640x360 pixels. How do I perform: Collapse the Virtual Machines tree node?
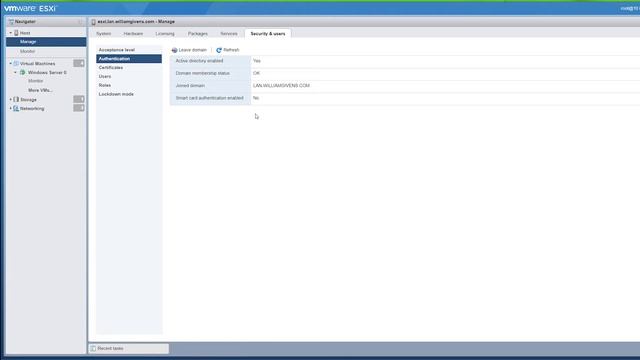[x=11, y=64]
